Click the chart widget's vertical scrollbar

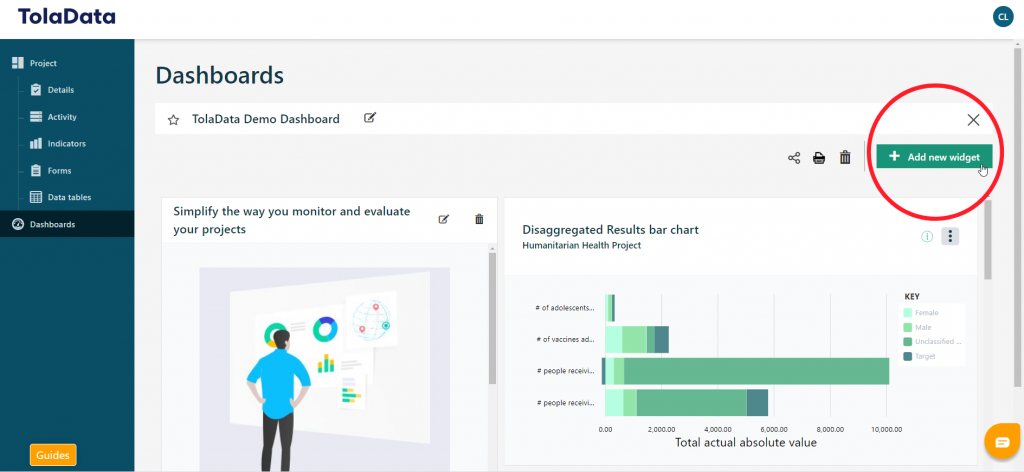click(987, 240)
